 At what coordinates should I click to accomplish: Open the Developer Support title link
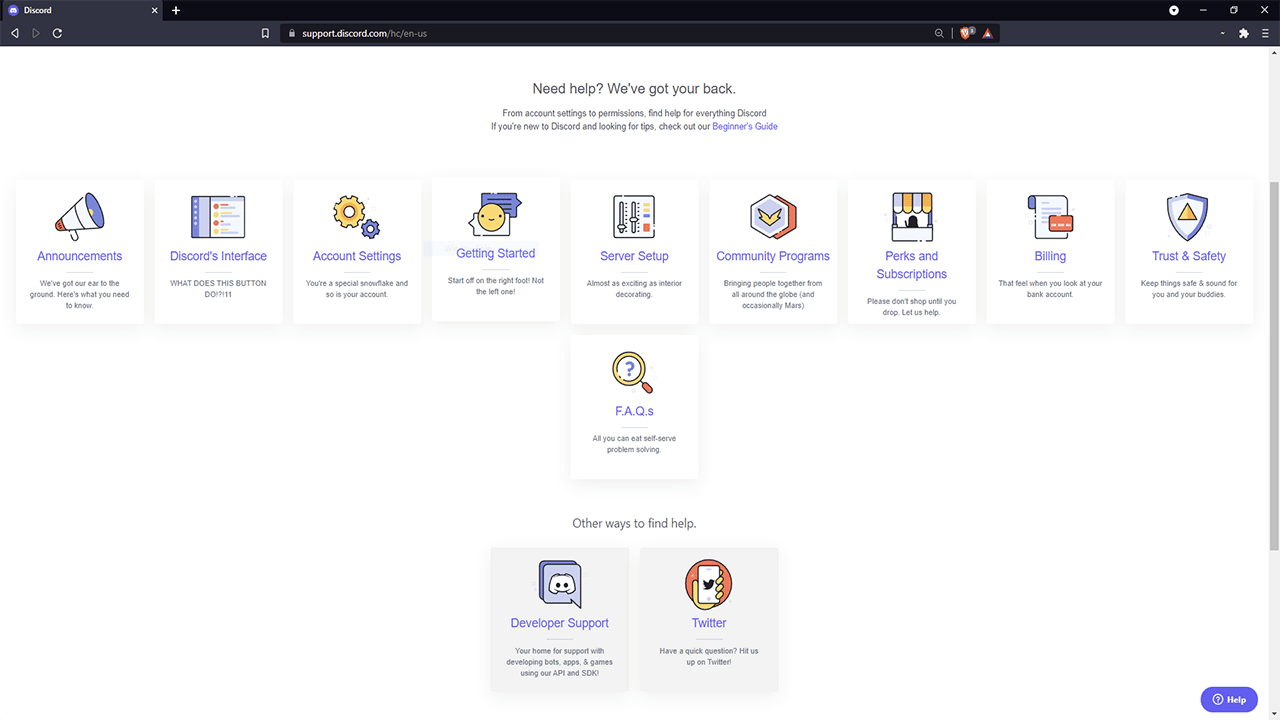[560, 623]
